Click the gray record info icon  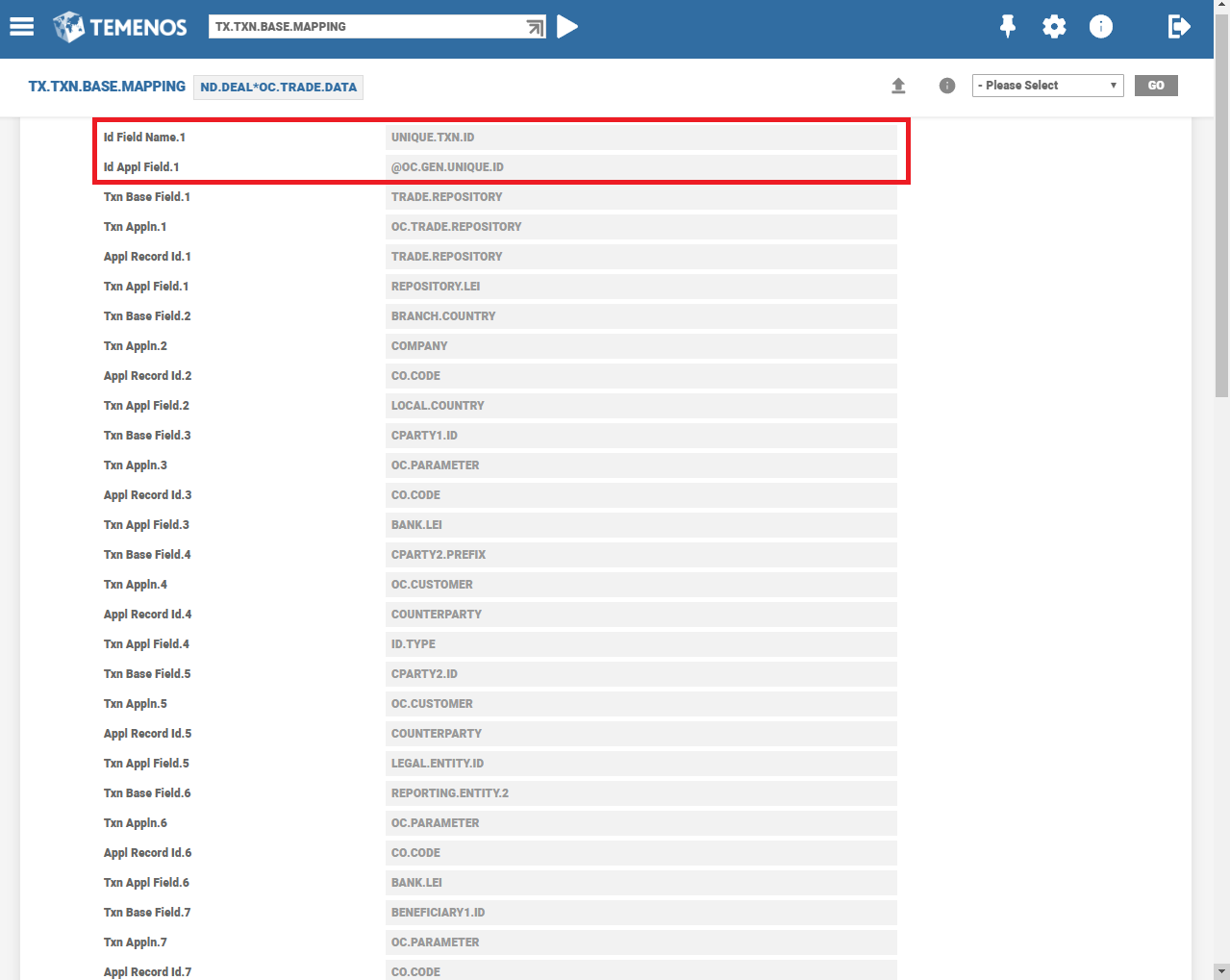(947, 86)
